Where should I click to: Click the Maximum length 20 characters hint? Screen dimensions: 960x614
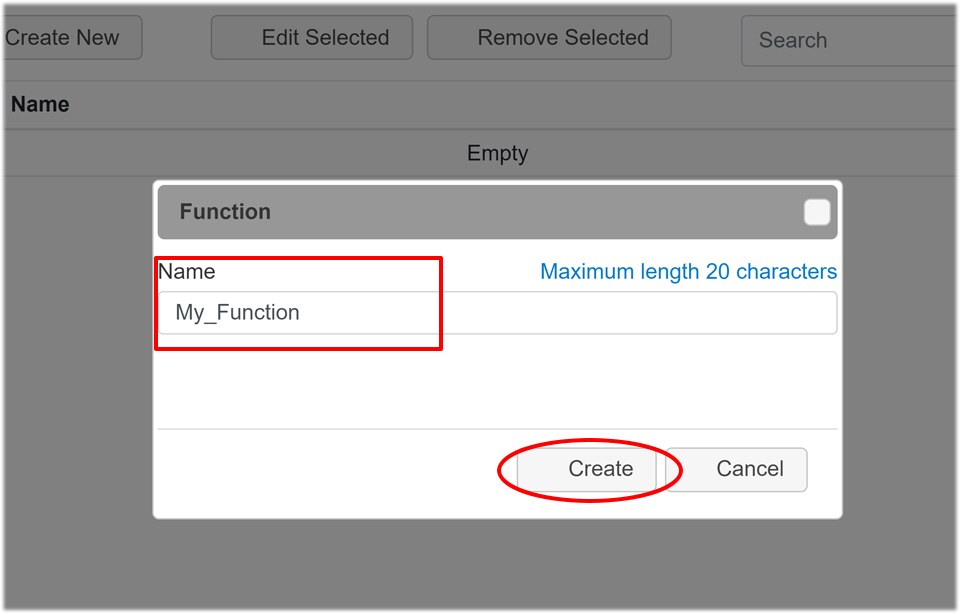pyautogui.click(x=688, y=271)
